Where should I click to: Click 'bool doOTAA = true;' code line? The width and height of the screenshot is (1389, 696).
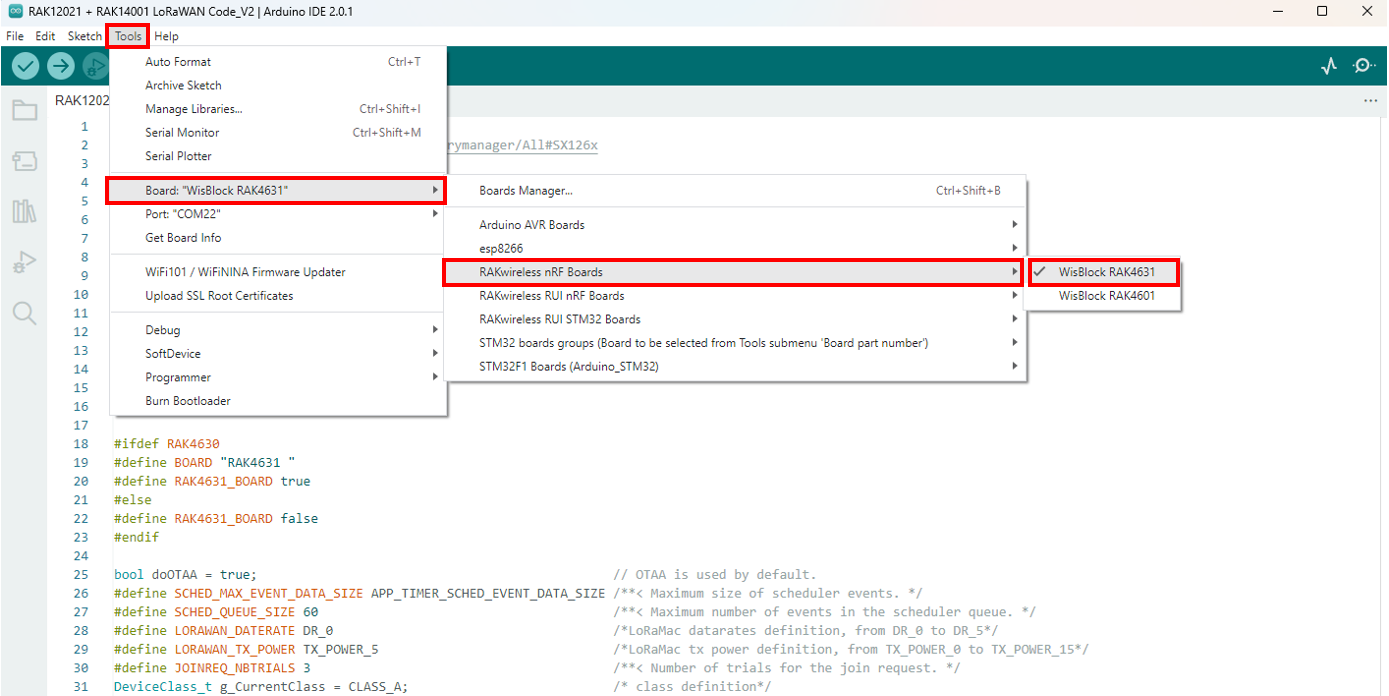186,575
